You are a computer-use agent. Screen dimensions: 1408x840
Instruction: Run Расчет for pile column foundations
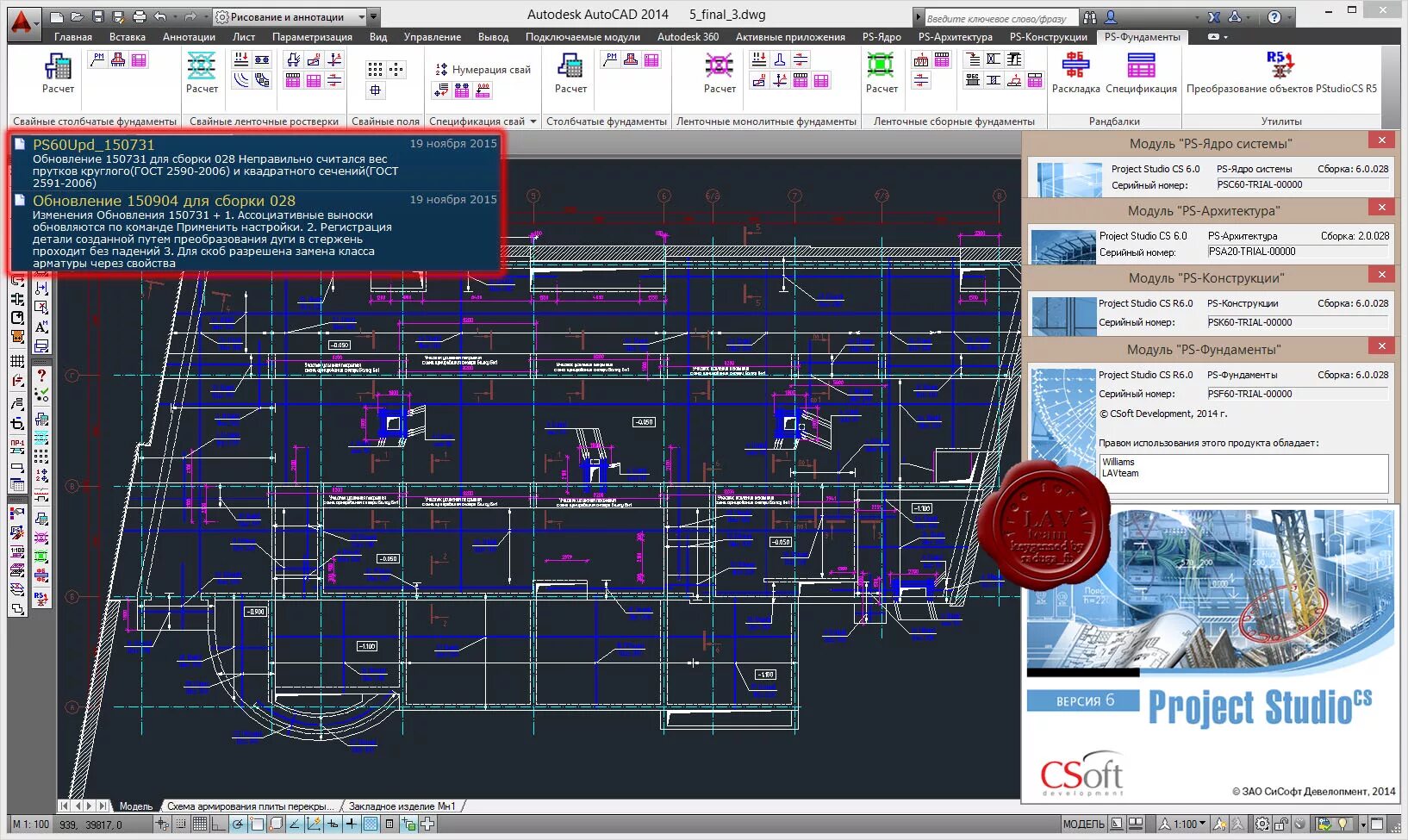click(58, 72)
